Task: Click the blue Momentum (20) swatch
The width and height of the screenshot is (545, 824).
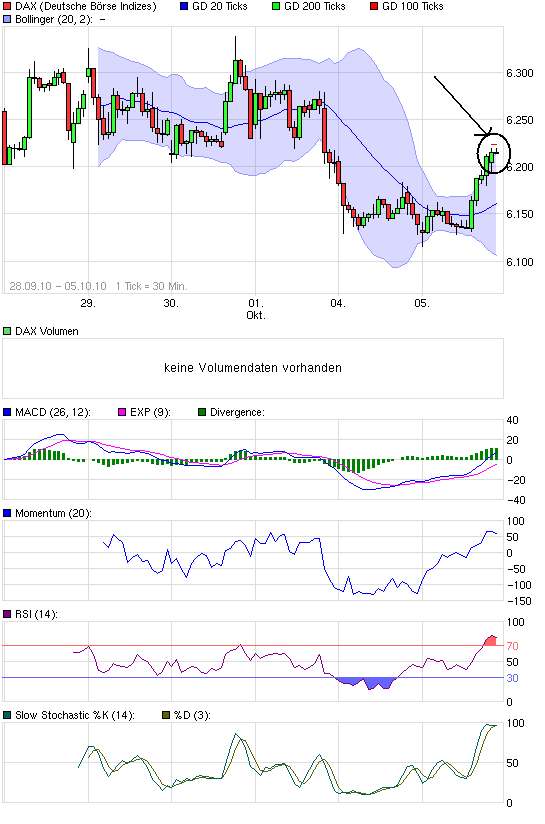Action: pyautogui.click(x=7, y=513)
